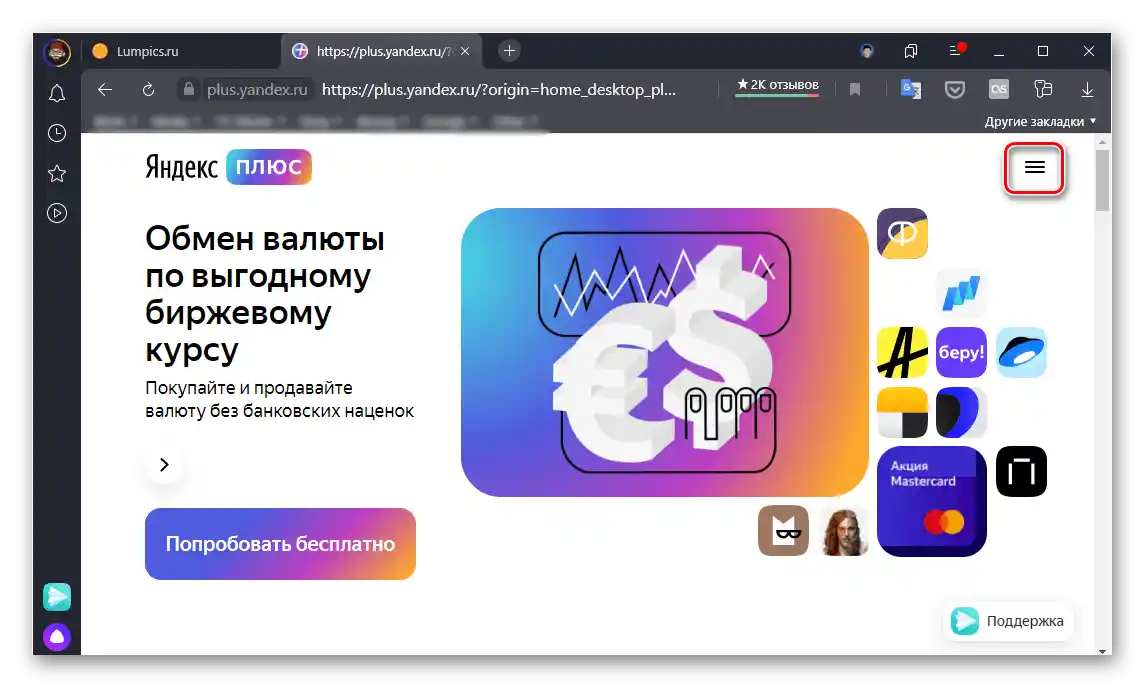Close the plus.yandex.ru tab

[x=465, y=51]
